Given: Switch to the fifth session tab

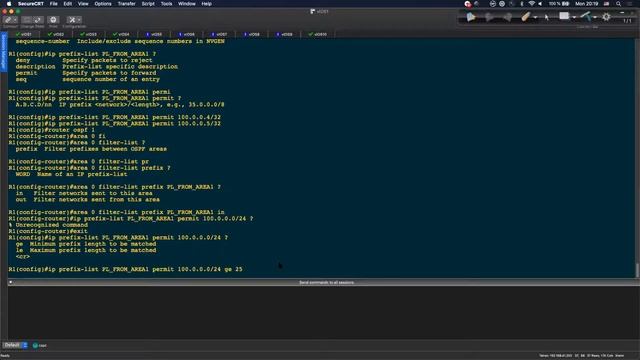Looking at the screenshot, I should click(x=154, y=34).
